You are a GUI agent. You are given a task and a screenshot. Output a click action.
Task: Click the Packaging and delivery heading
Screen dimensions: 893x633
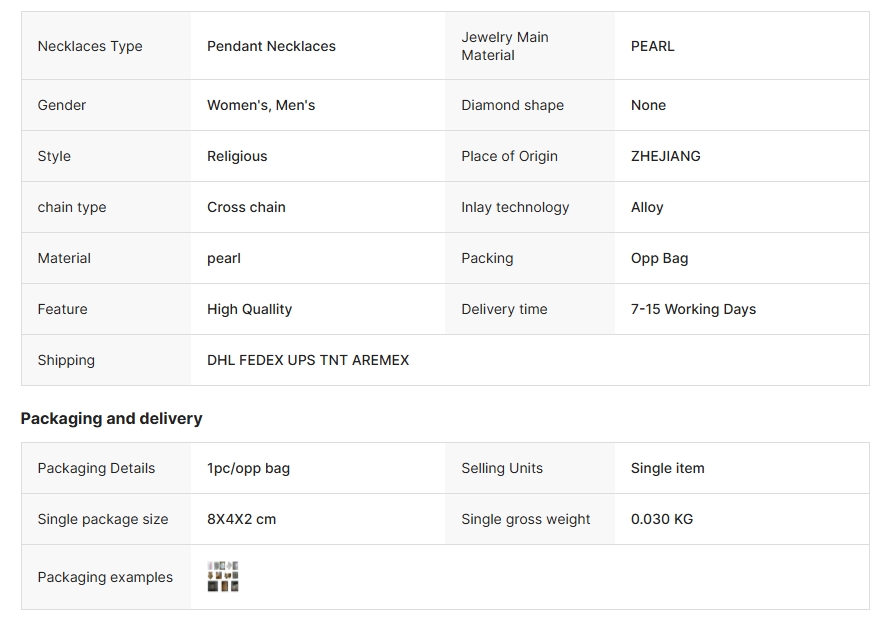tap(111, 418)
